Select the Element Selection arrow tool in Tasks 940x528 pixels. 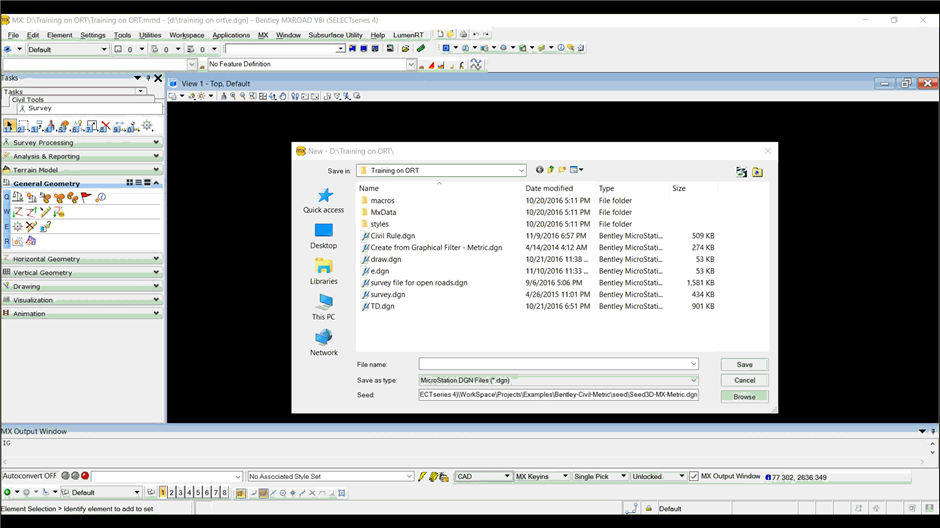[x=9, y=126]
